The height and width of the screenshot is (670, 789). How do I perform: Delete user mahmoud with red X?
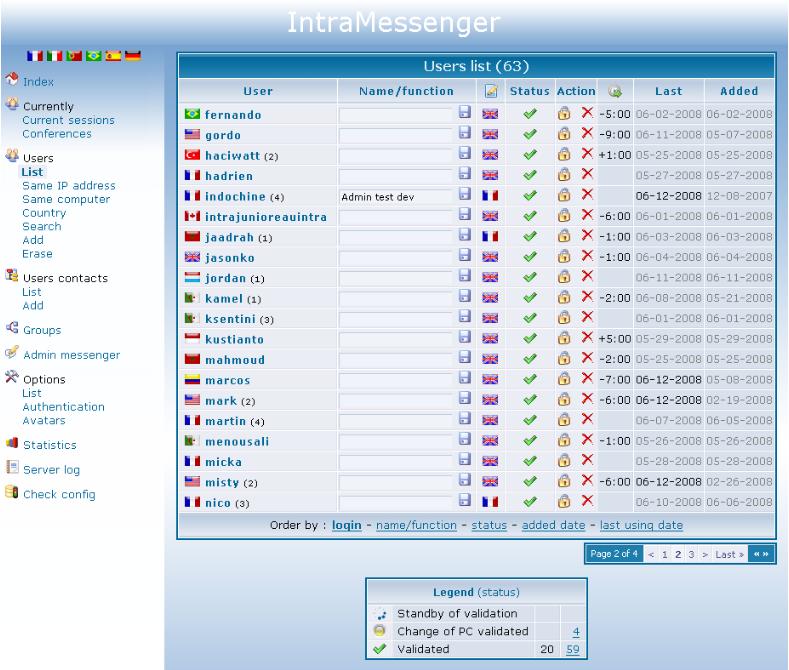(x=587, y=358)
